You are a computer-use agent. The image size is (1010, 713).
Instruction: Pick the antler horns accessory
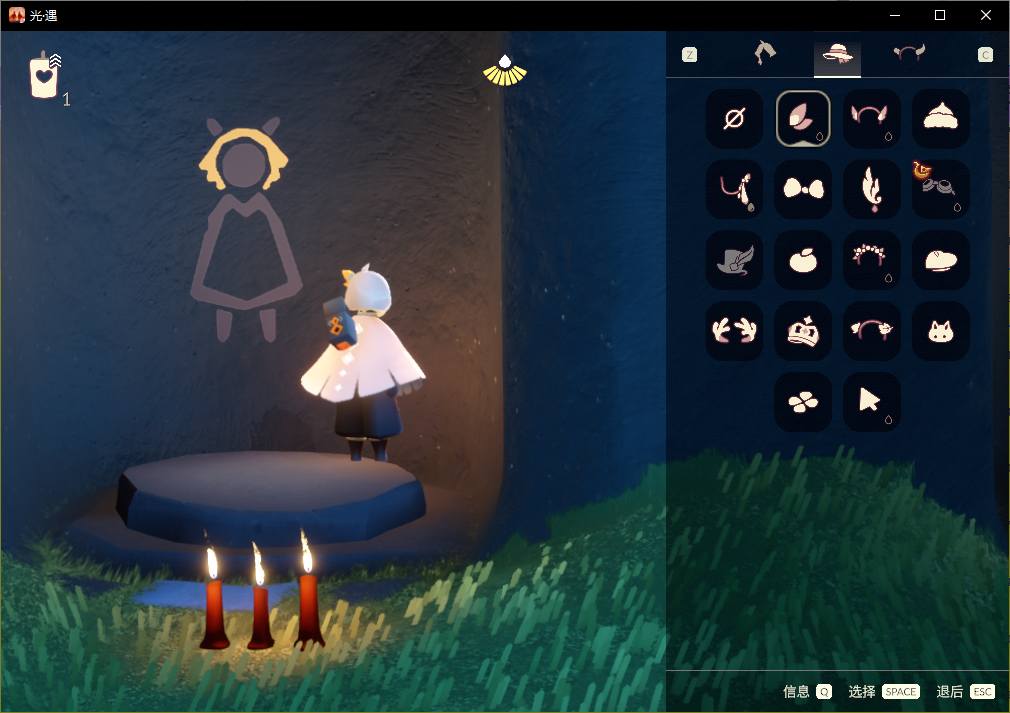tap(734, 331)
